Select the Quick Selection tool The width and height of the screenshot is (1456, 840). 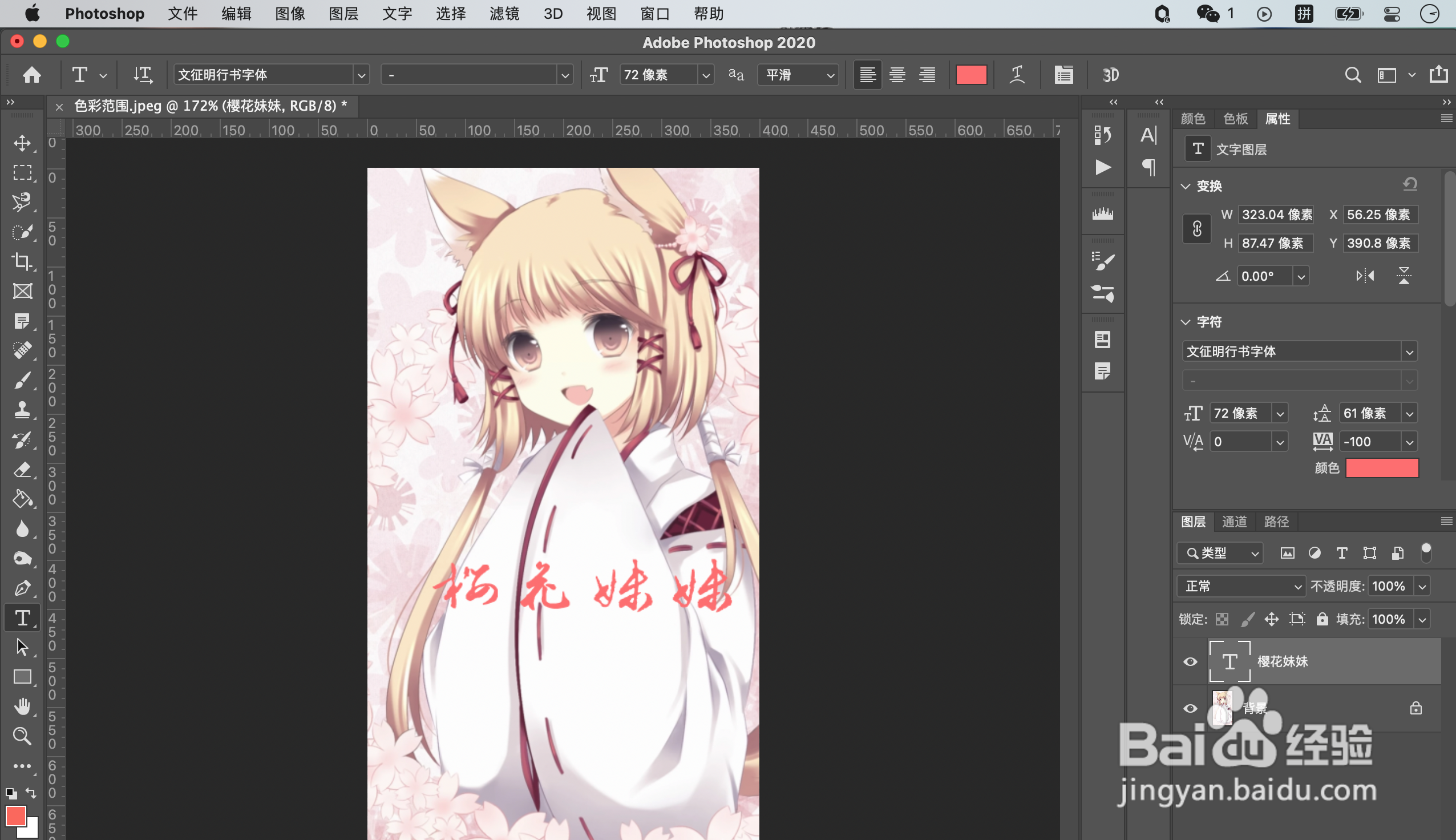22,232
